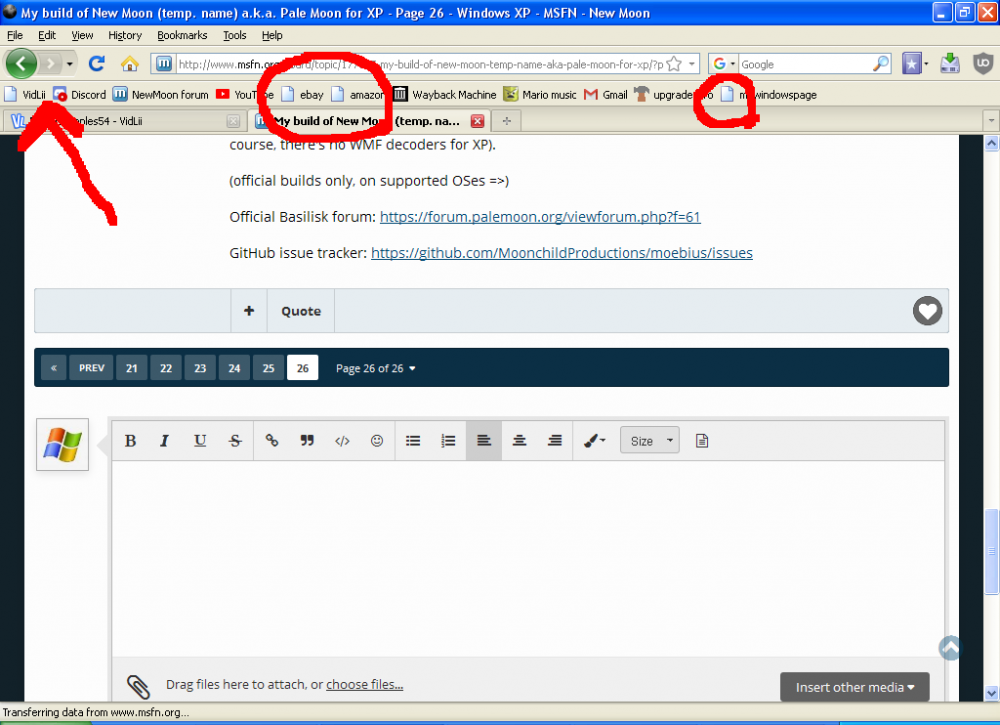The width and height of the screenshot is (1000, 725).
Task: Bookmark page using star in address bar
Action: click(x=674, y=64)
